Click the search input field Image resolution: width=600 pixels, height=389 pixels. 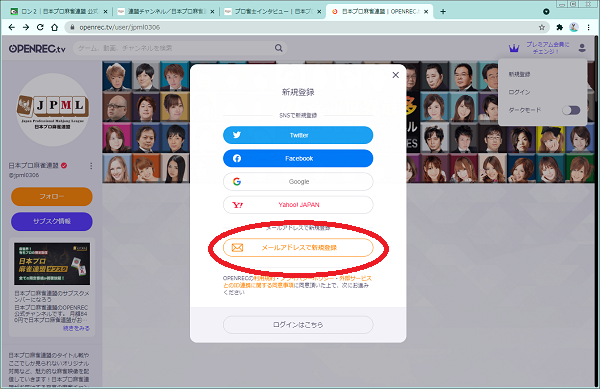pos(175,48)
